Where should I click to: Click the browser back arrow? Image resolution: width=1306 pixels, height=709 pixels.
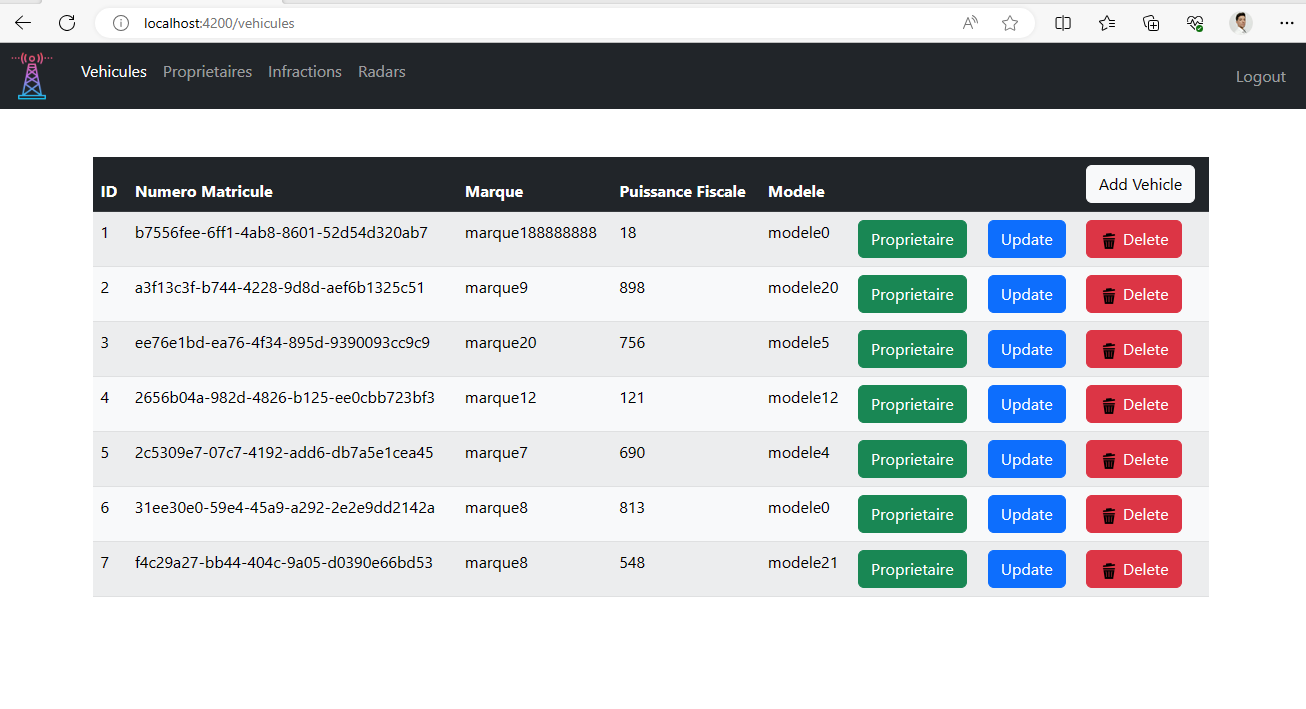[22, 22]
